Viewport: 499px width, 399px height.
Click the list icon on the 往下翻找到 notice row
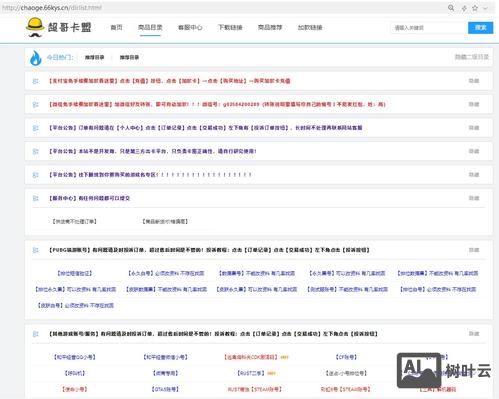(35, 175)
